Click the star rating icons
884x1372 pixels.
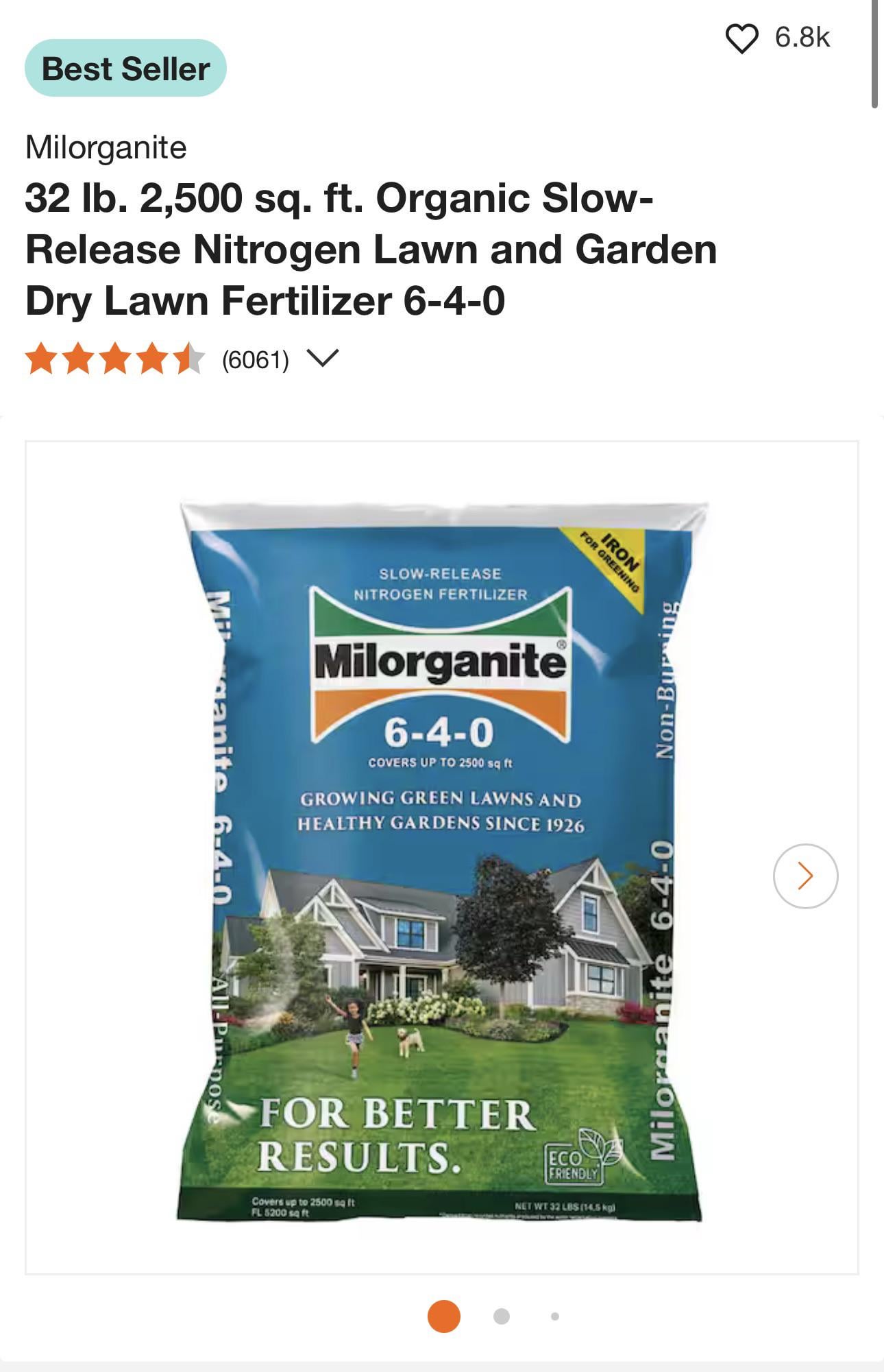[114, 359]
